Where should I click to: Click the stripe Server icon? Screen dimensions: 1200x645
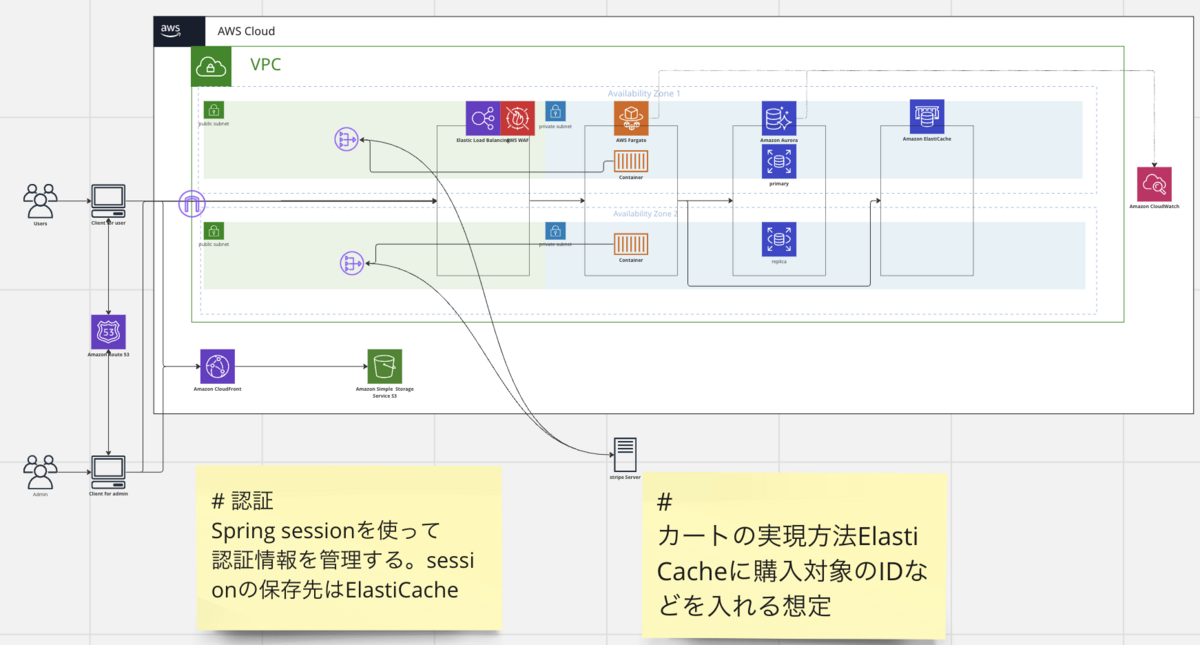point(624,455)
